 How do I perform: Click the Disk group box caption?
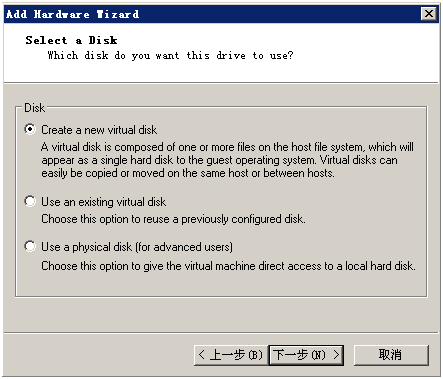tap(35, 108)
